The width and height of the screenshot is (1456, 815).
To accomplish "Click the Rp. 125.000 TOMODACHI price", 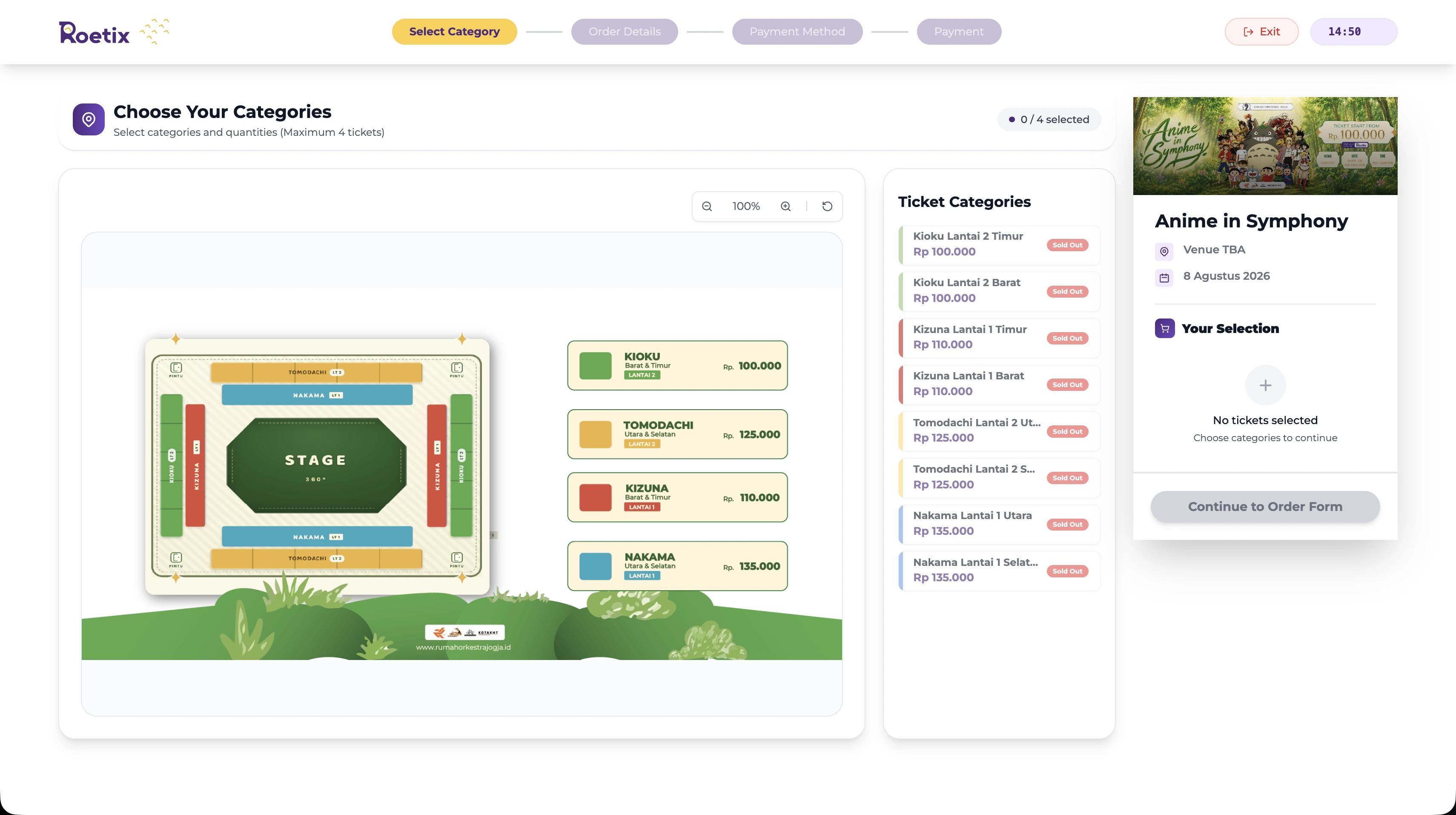I will (752, 435).
